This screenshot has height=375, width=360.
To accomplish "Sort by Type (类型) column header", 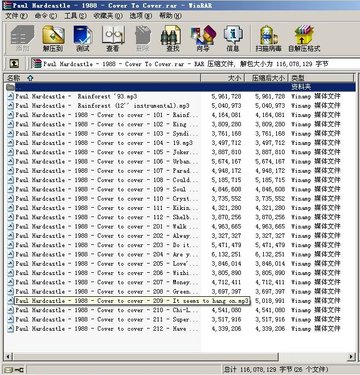I will (321, 78).
